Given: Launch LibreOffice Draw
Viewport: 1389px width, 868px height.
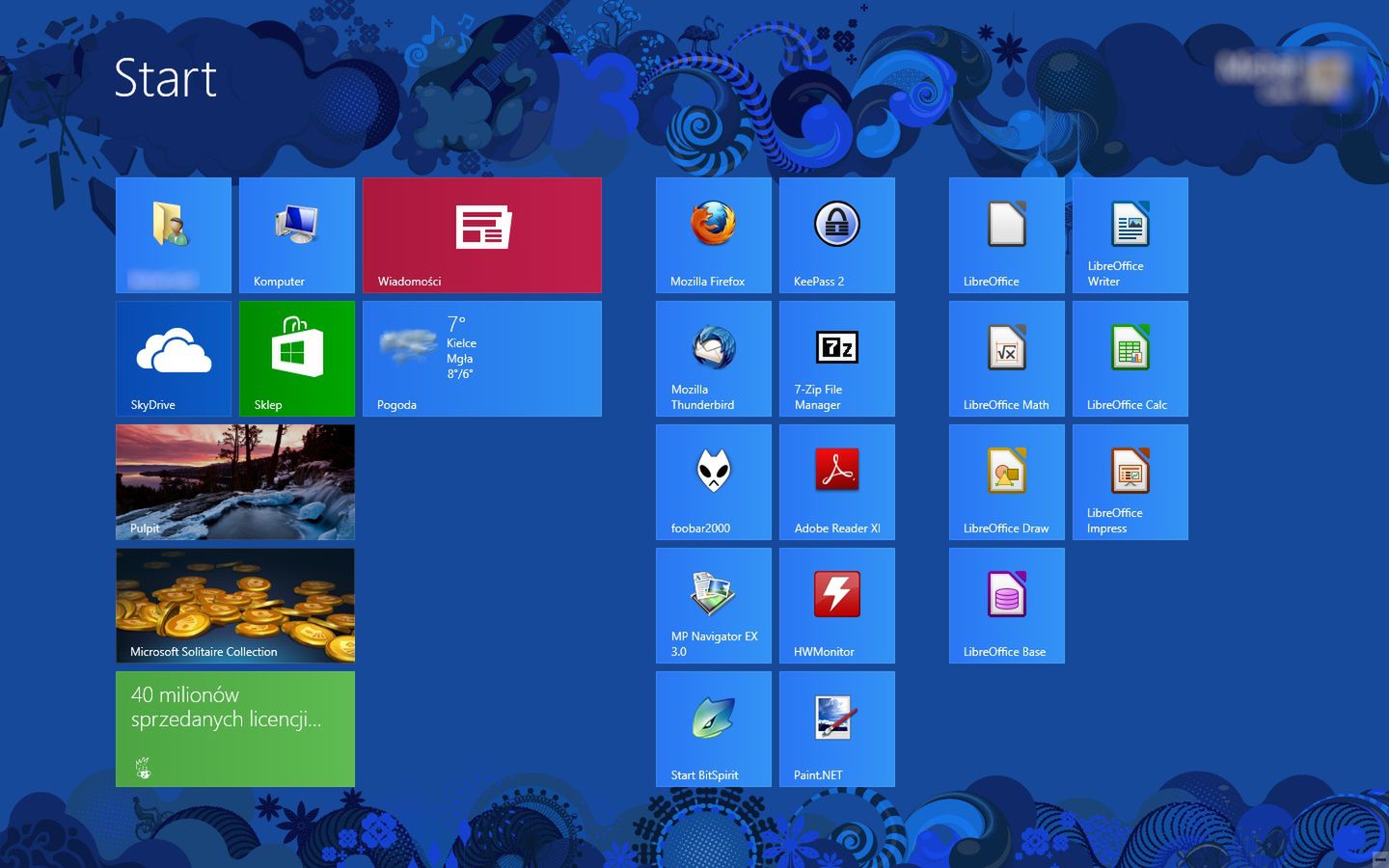Looking at the screenshot, I should [1007, 482].
